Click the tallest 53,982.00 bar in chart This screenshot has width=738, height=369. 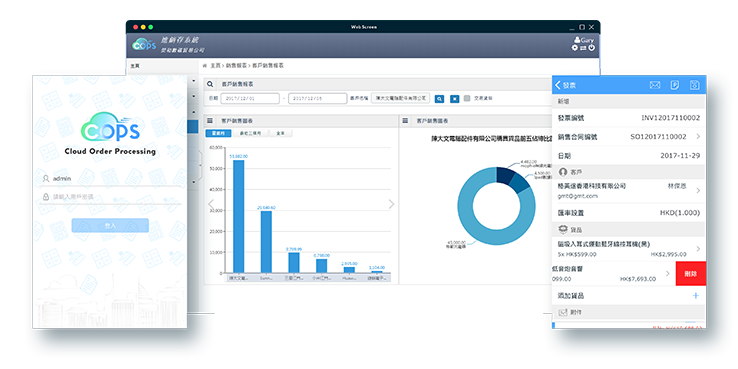click(x=239, y=217)
